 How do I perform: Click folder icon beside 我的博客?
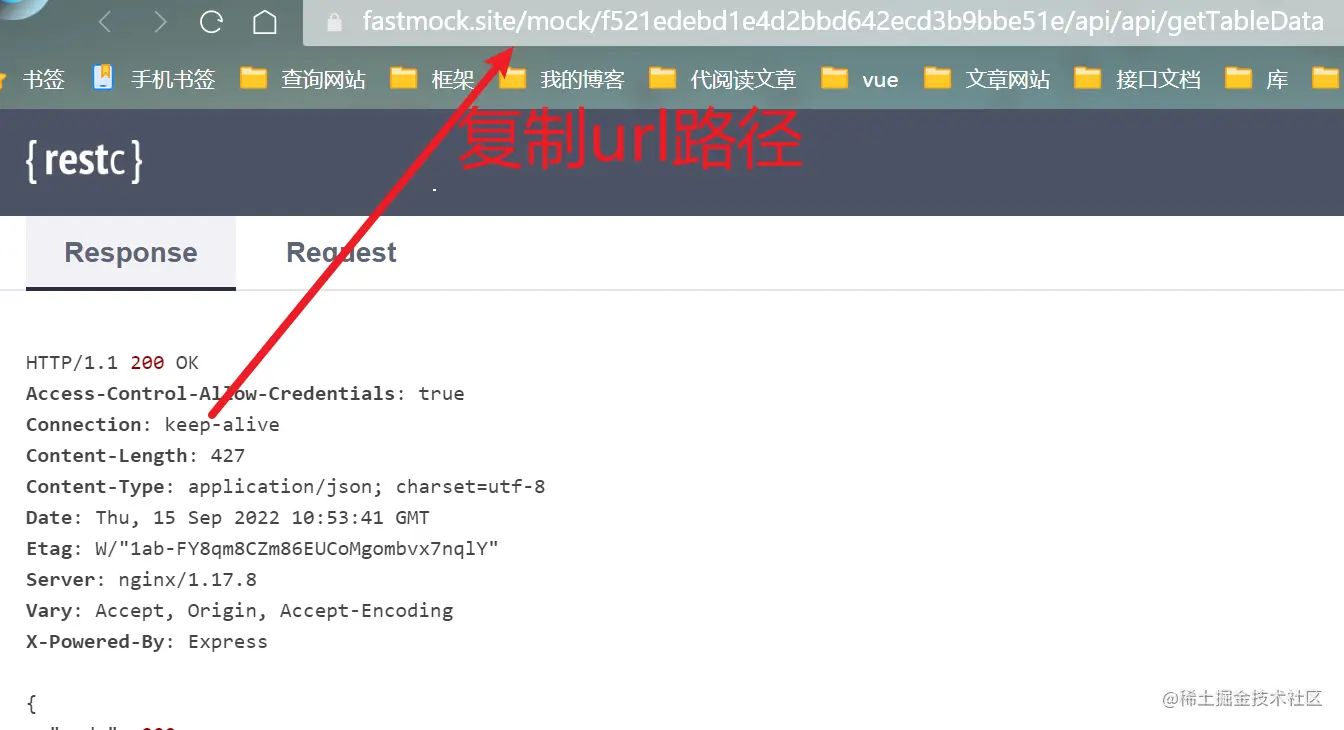[513, 78]
